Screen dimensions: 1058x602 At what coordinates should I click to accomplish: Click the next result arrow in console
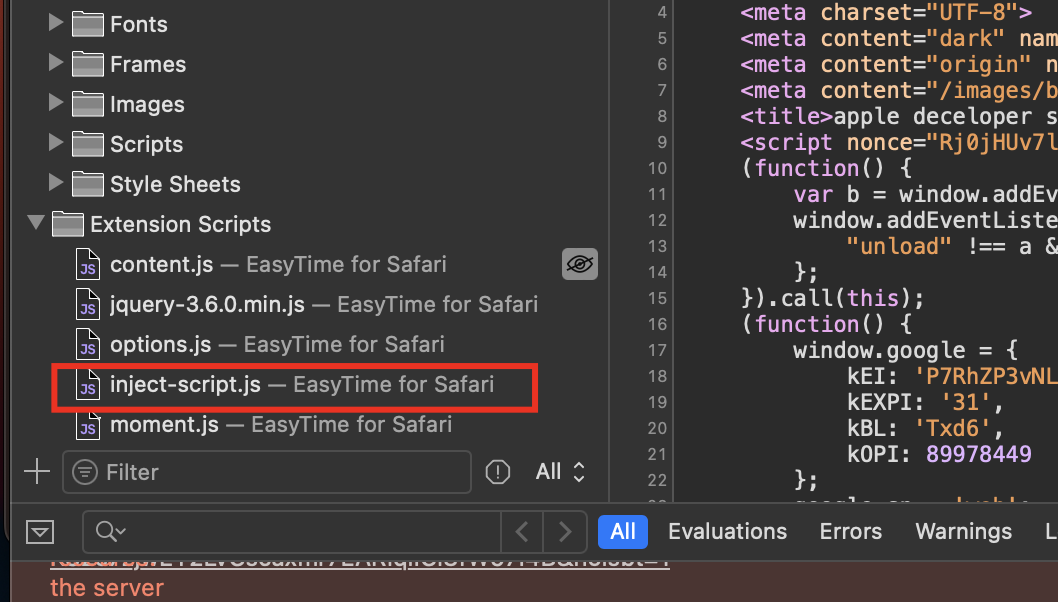pyautogui.click(x=565, y=532)
